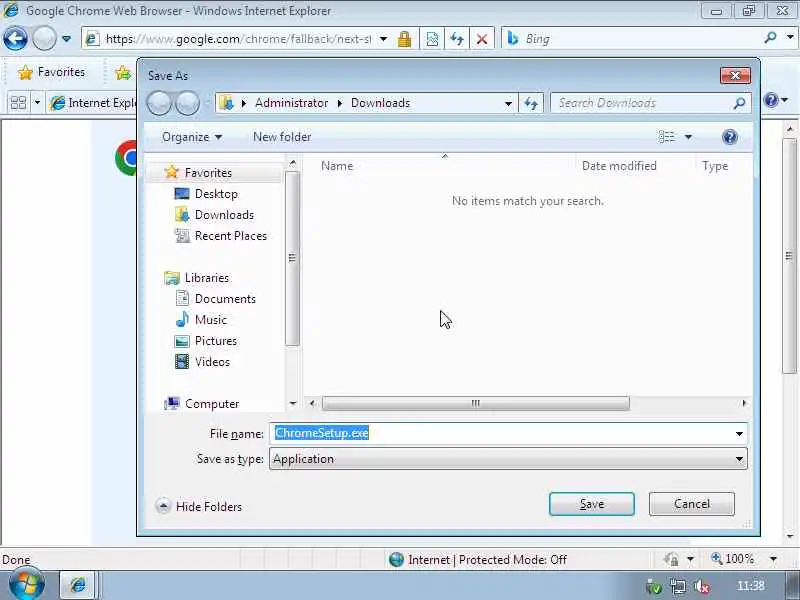Click the Add to Favorites bar star icon
Image resolution: width=800 pixels, height=600 pixels.
tap(123, 73)
